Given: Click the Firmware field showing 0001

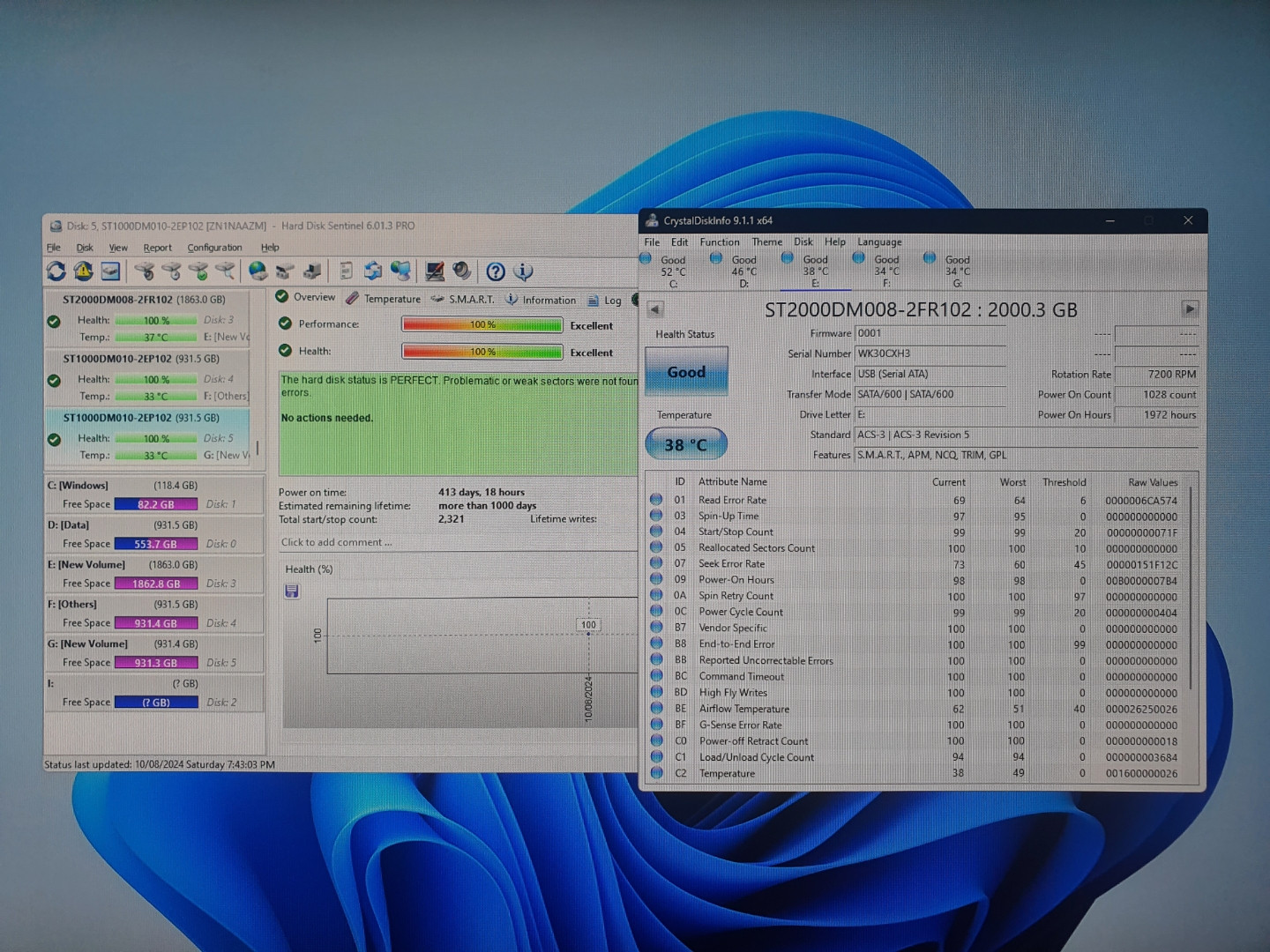Looking at the screenshot, I should [930, 333].
